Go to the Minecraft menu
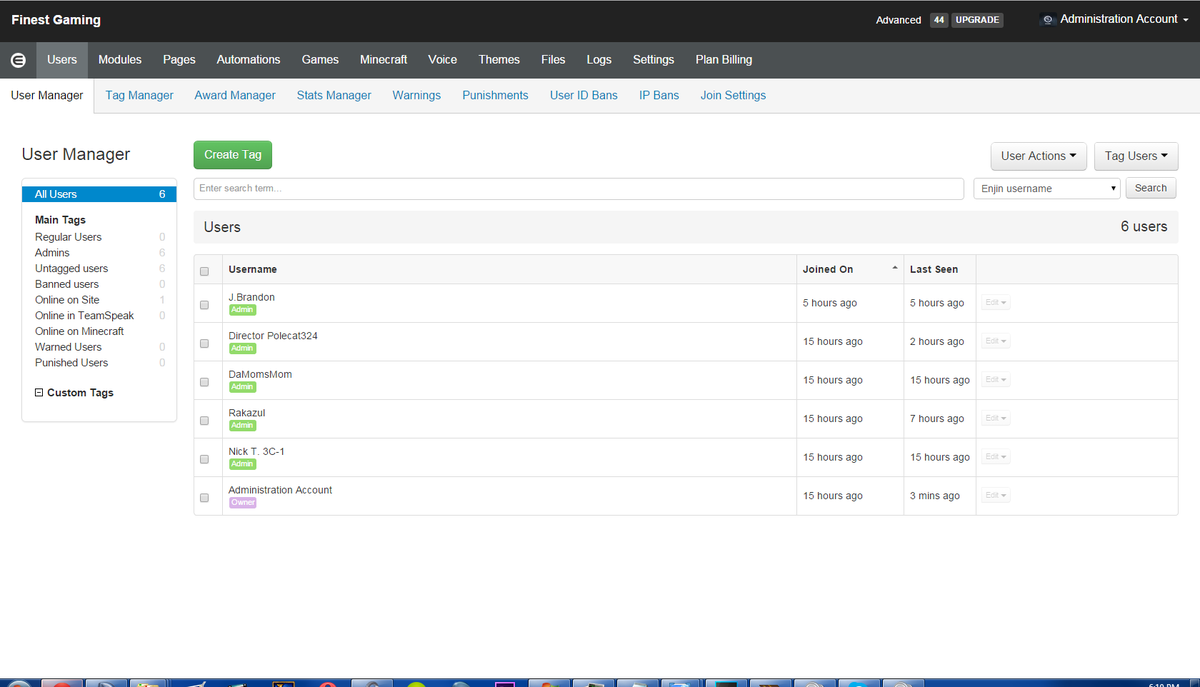 coord(383,60)
